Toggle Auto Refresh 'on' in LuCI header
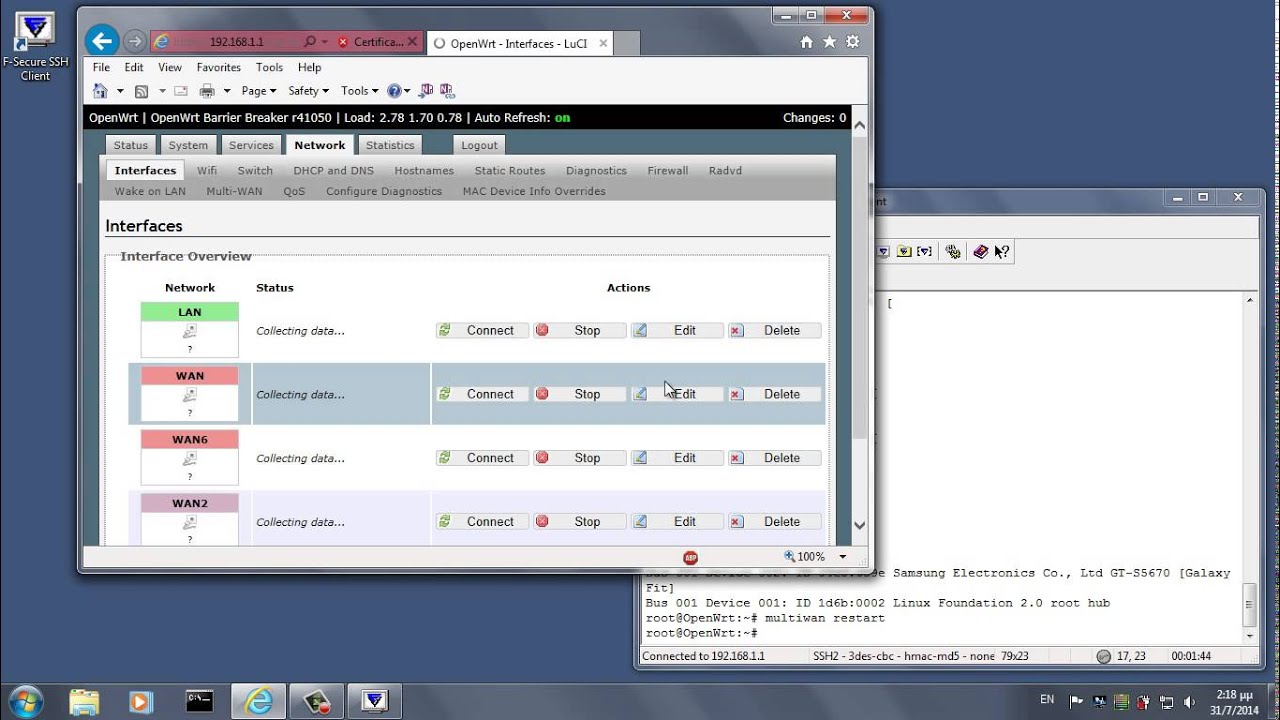 pyautogui.click(x=563, y=118)
